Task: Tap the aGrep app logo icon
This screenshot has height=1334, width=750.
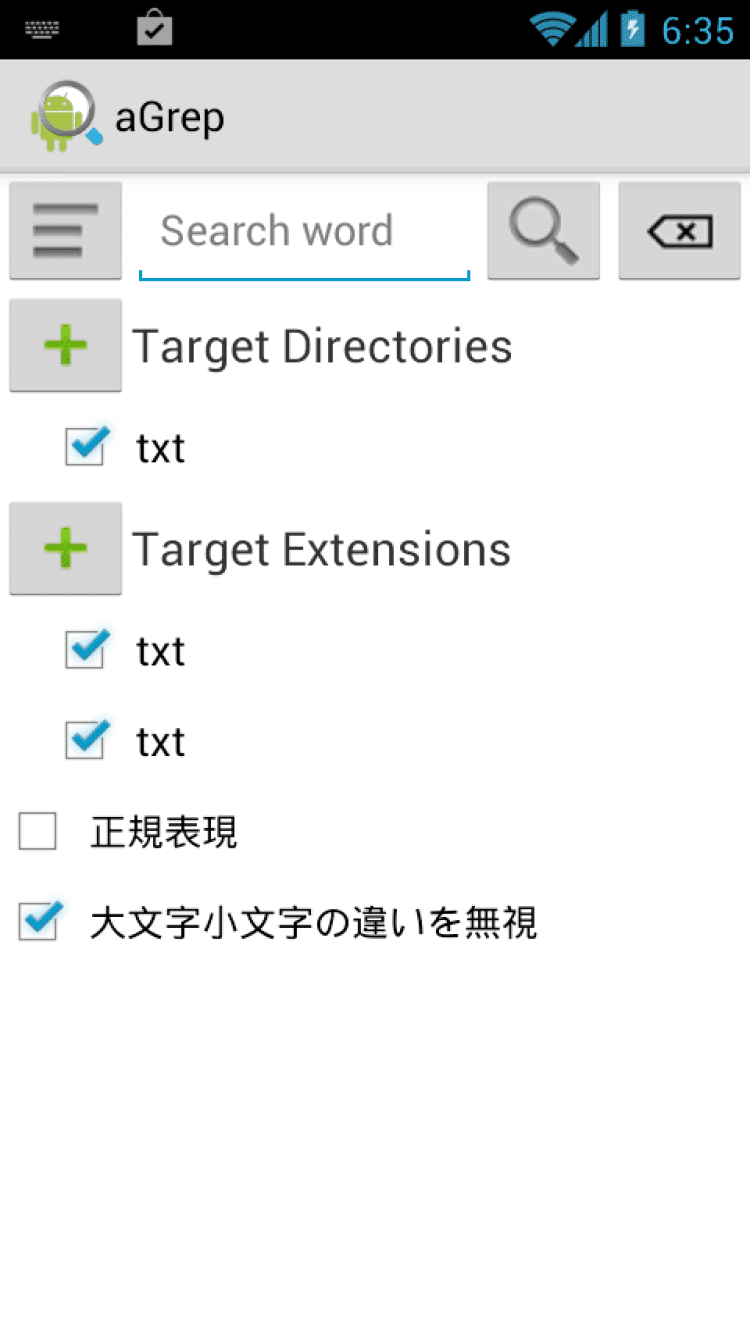Action: 65,116
